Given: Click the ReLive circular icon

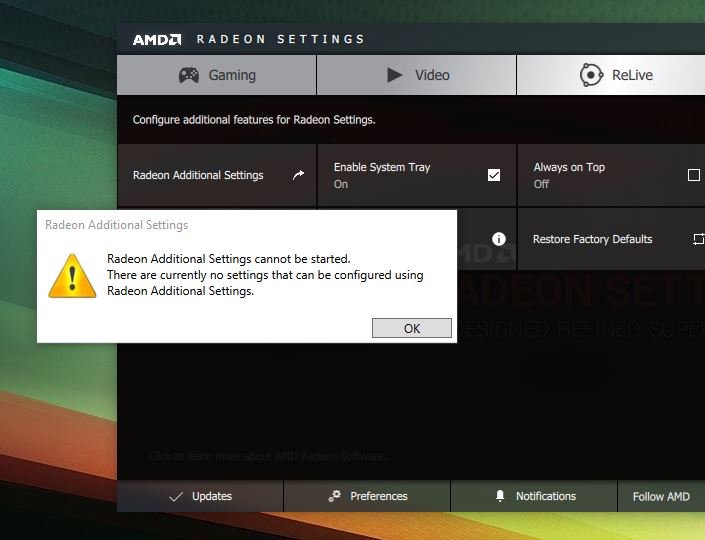Looking at the screenshot, I should tap(591, 75).
